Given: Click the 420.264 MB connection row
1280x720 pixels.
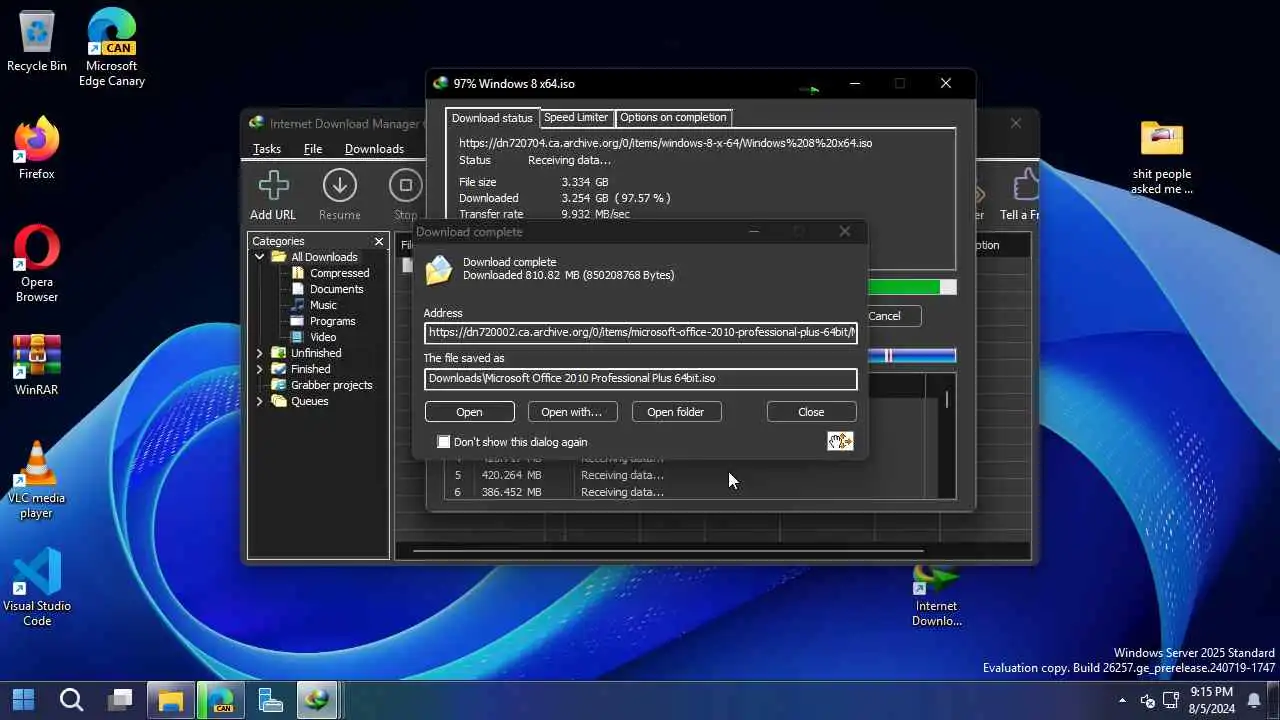Looking at the screenshot, I should [685, 475].
